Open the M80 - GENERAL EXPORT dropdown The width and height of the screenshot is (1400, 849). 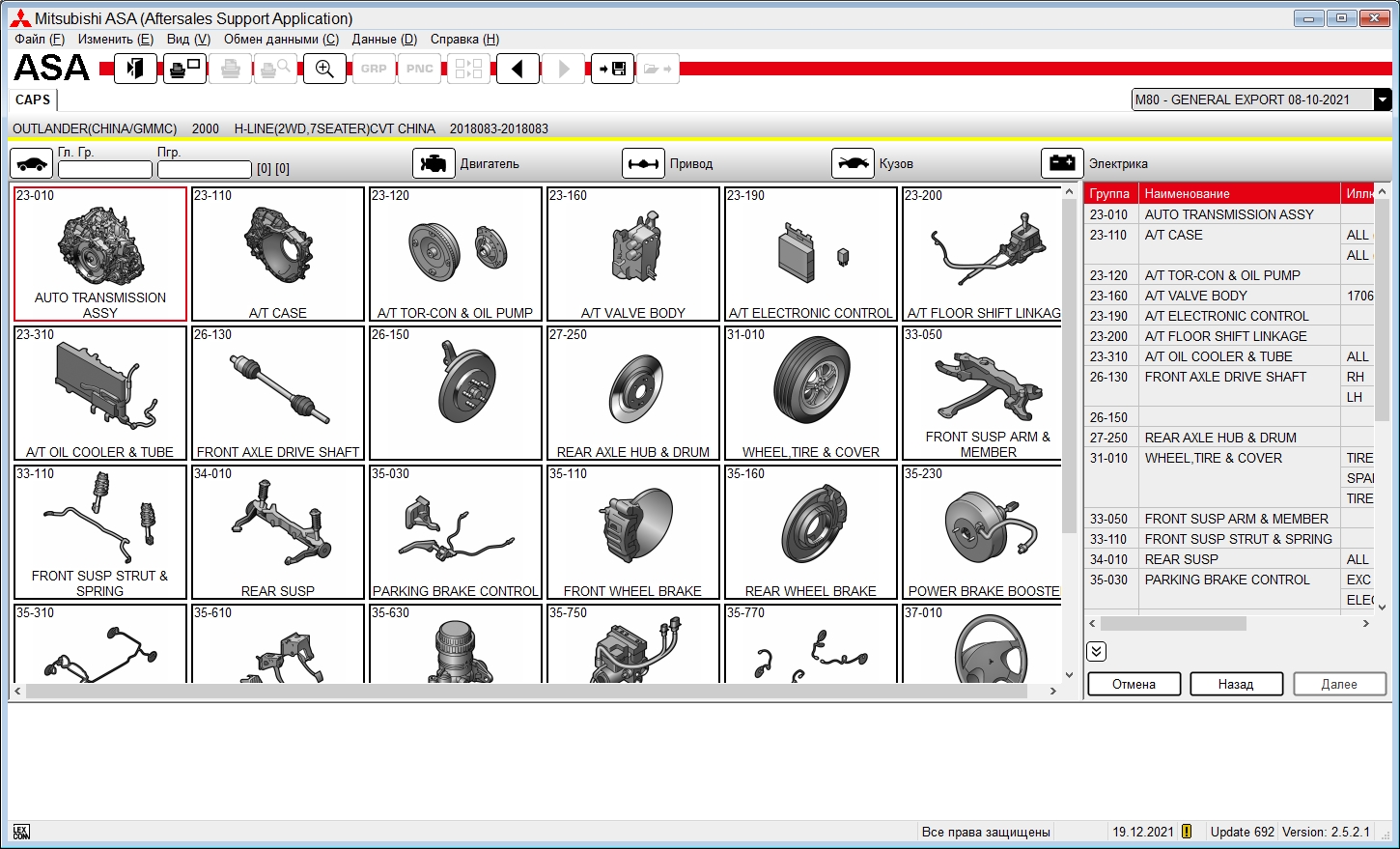[1383, 99]
